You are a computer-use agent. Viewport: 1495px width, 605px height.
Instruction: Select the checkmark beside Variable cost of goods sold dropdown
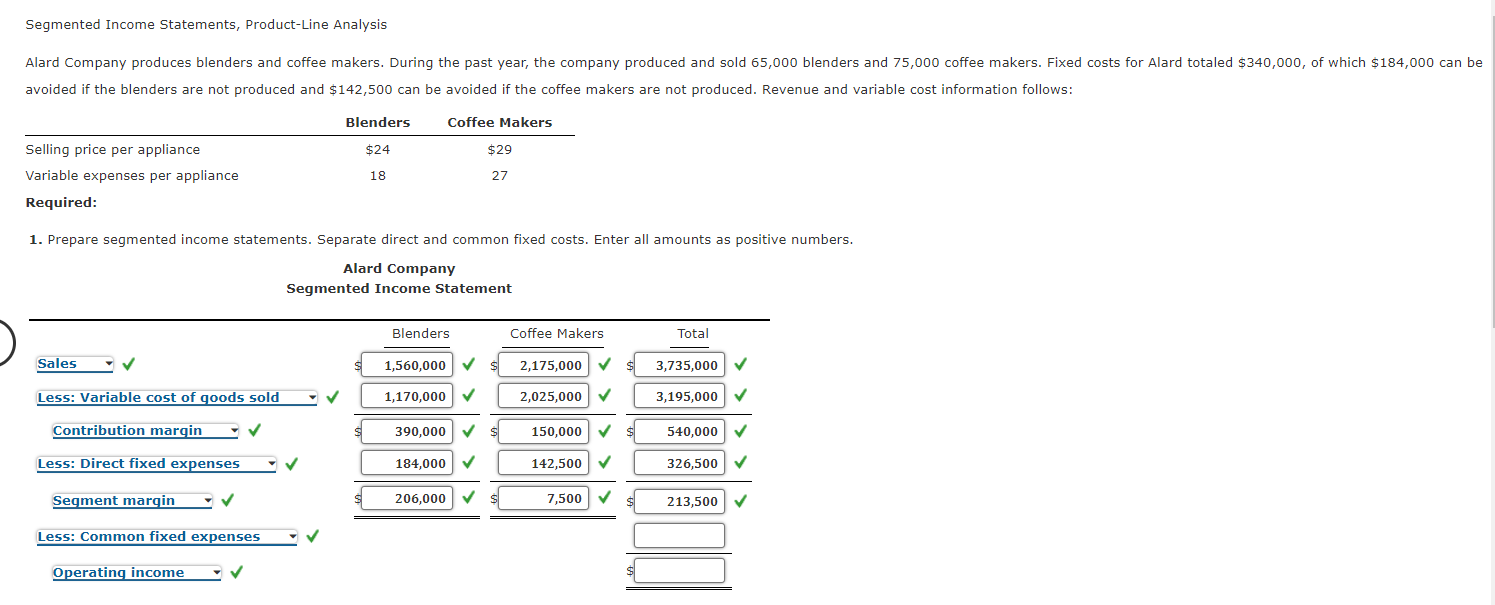tap(332, 397)
